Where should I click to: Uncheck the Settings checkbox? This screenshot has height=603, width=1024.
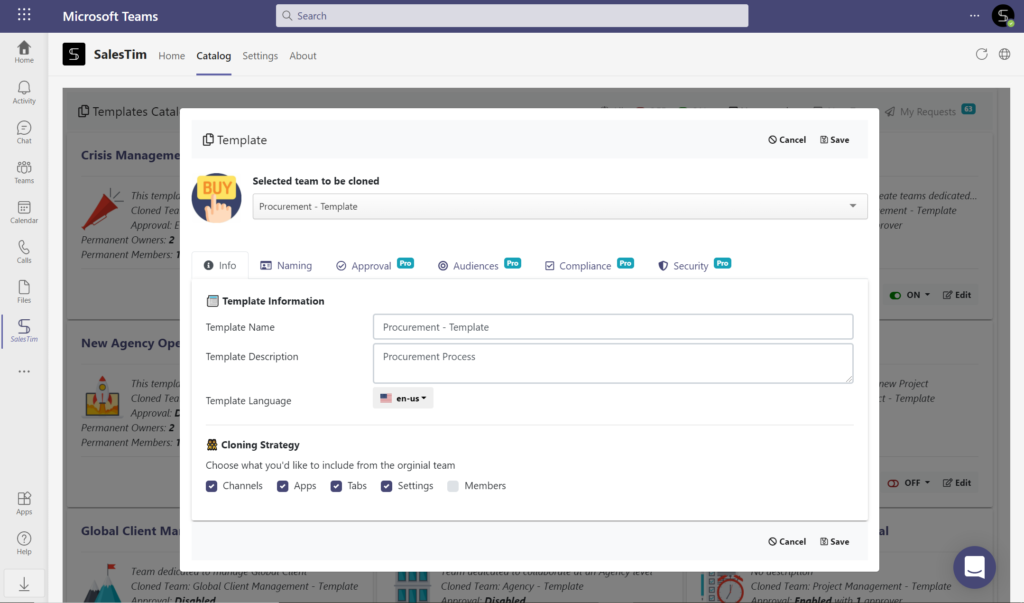pyautogui.click(x=387, y=486)
